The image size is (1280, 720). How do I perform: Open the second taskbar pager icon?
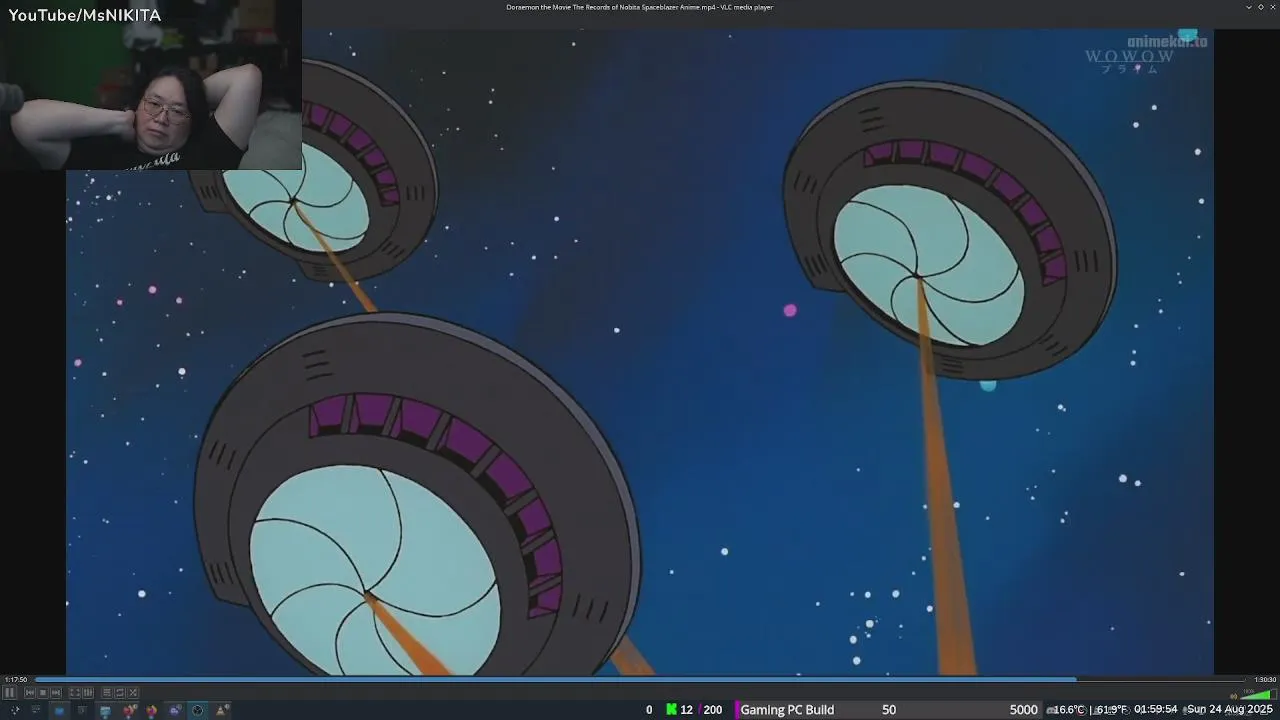pyautogui.click(x=36, y=710)
